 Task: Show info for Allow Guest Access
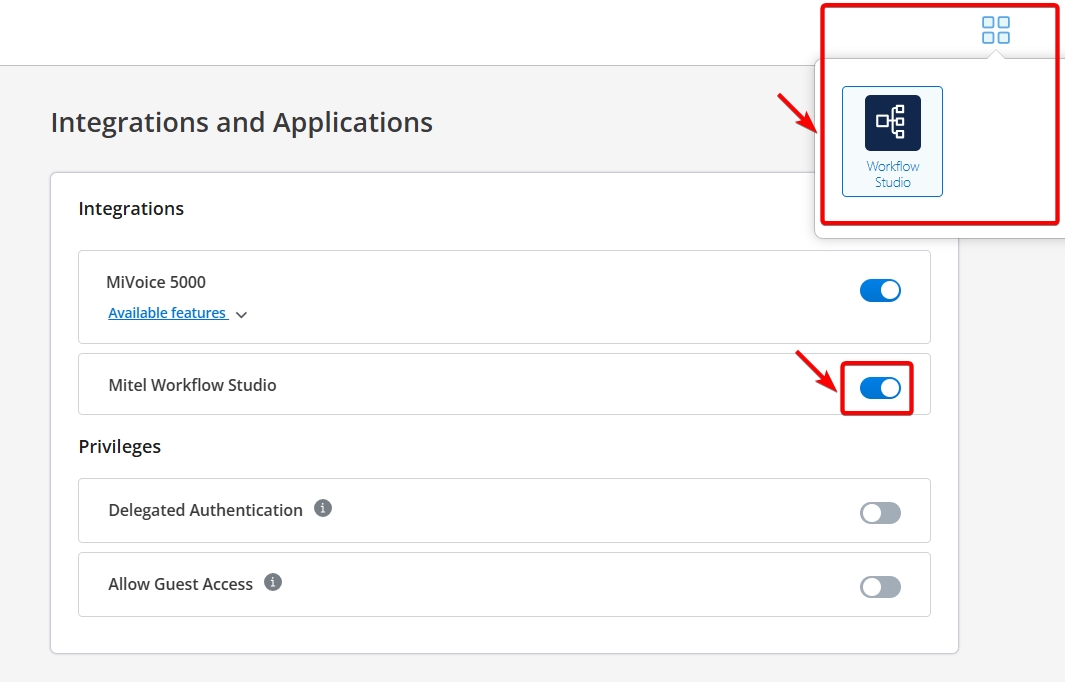click(x=273, y=582)
